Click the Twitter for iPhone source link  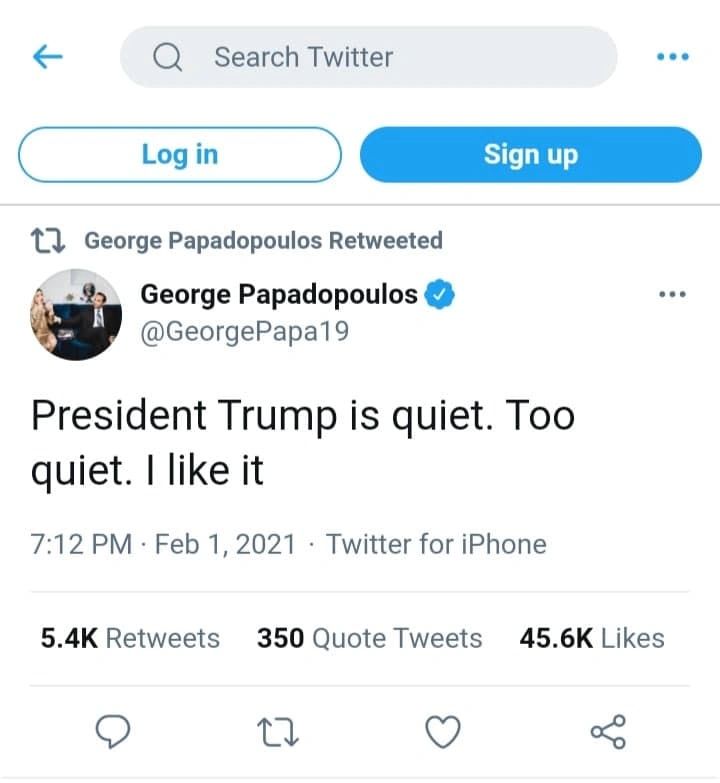pyautogui.click(x=436, y=544)
